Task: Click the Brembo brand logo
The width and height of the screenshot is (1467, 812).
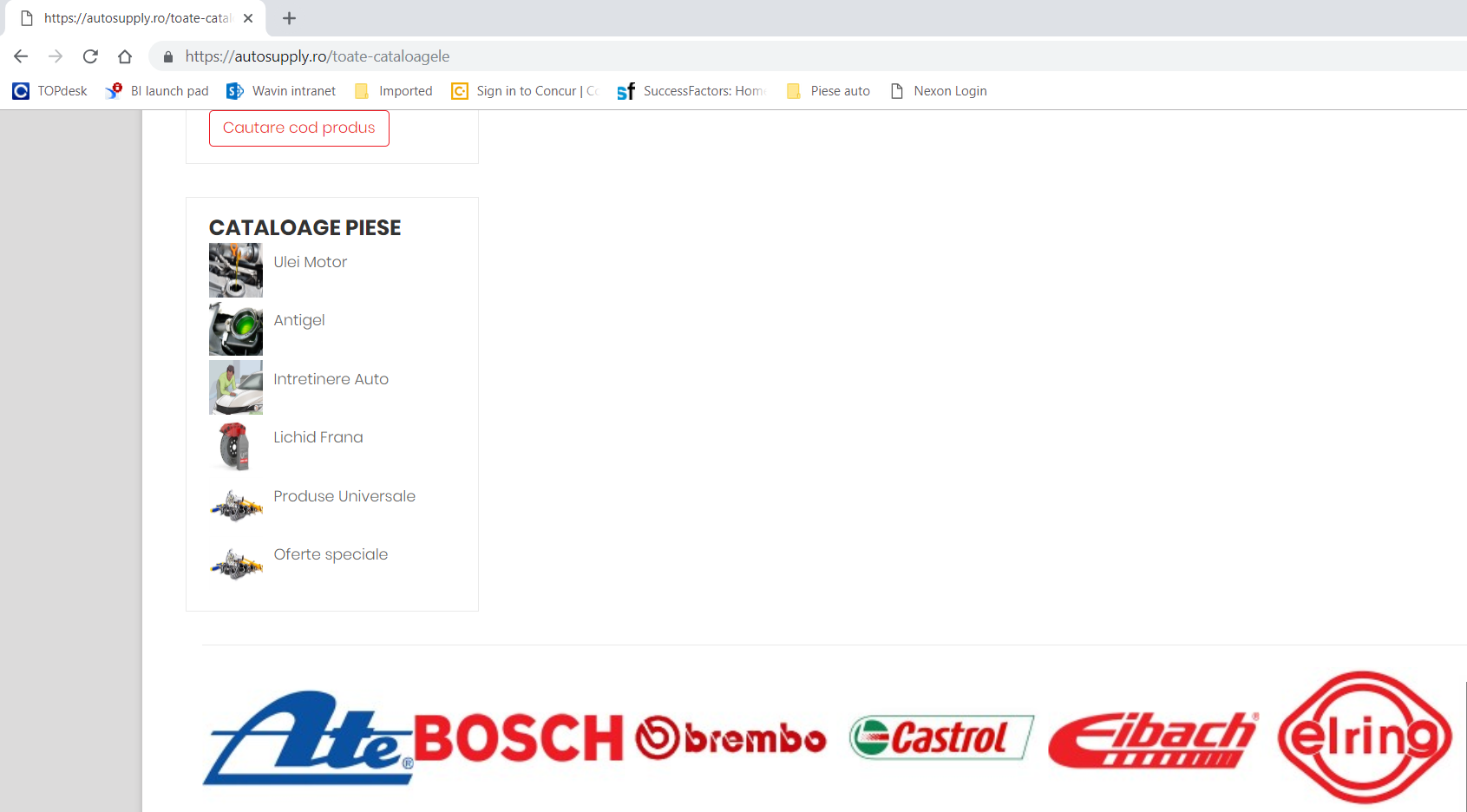Action: click(x=730, y=737)
